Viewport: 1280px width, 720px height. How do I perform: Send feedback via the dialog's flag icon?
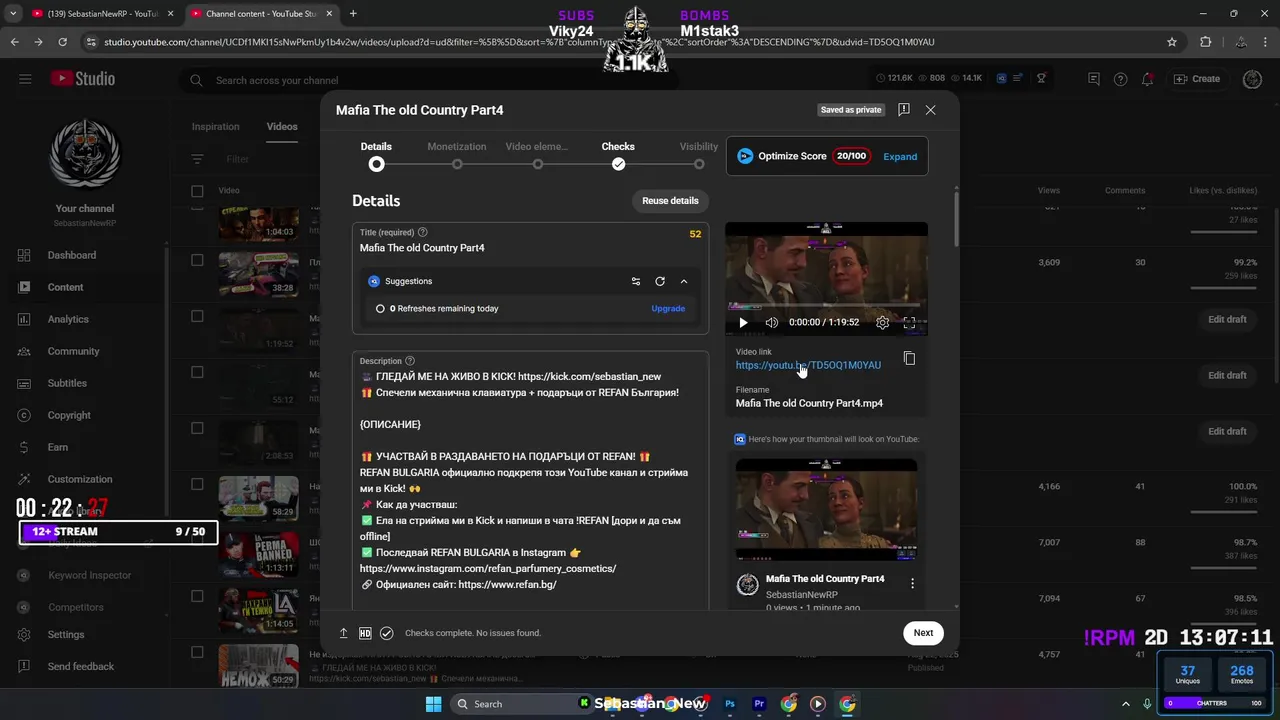click(x=904, y=110)
